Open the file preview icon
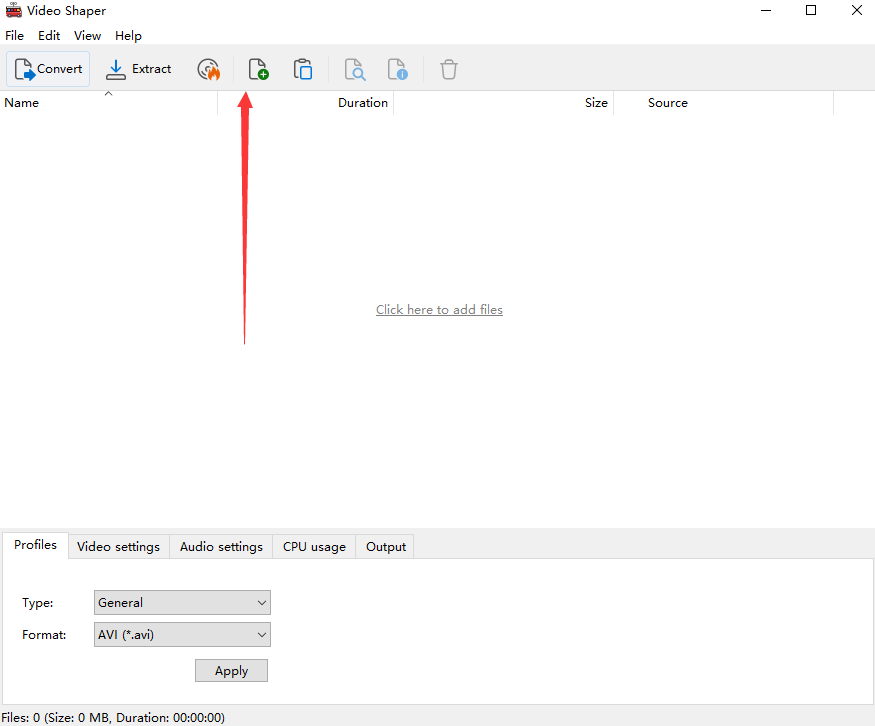 coord(355,68)
